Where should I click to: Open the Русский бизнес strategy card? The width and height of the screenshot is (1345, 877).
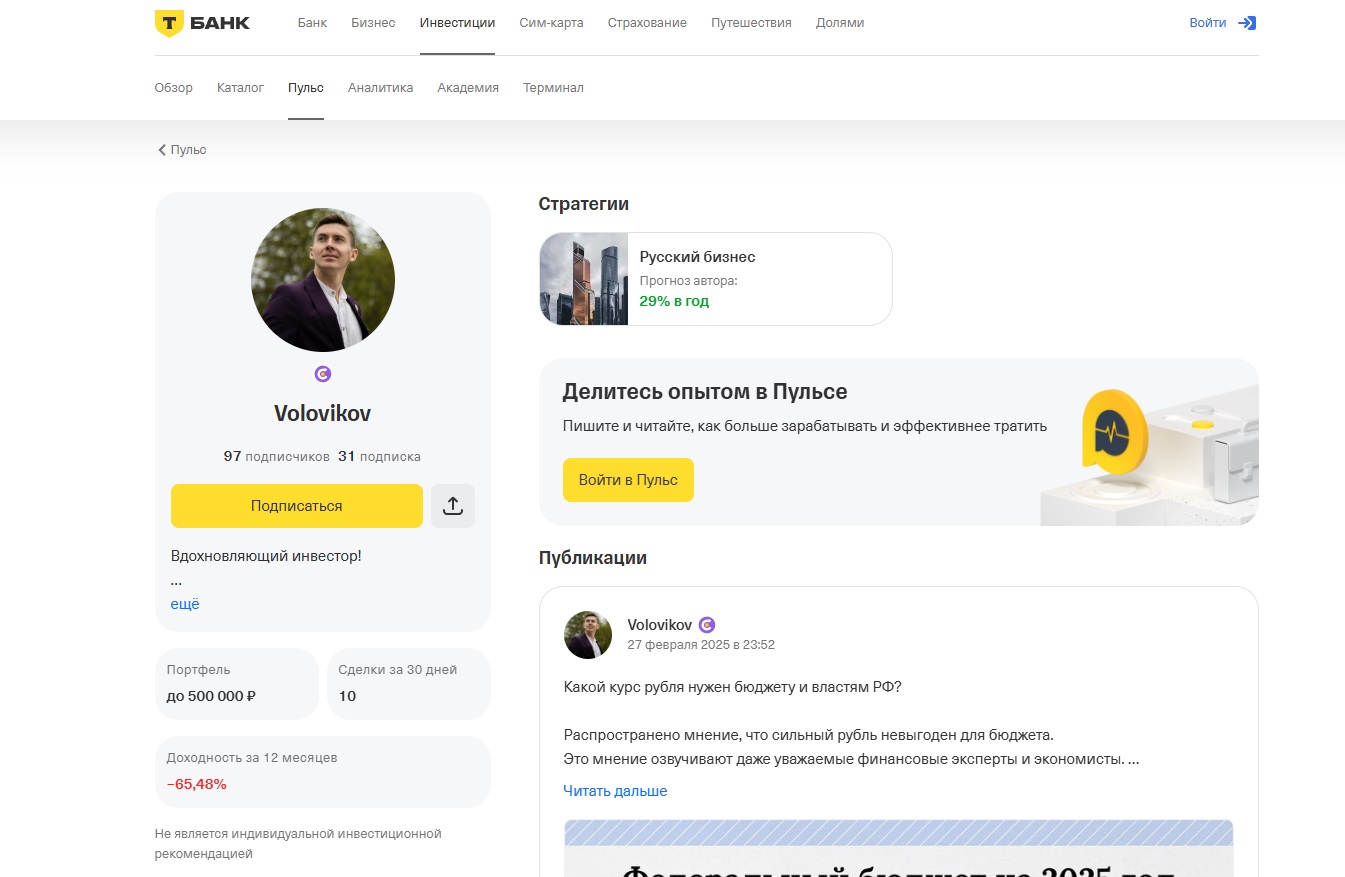click(x=715, y=279)
